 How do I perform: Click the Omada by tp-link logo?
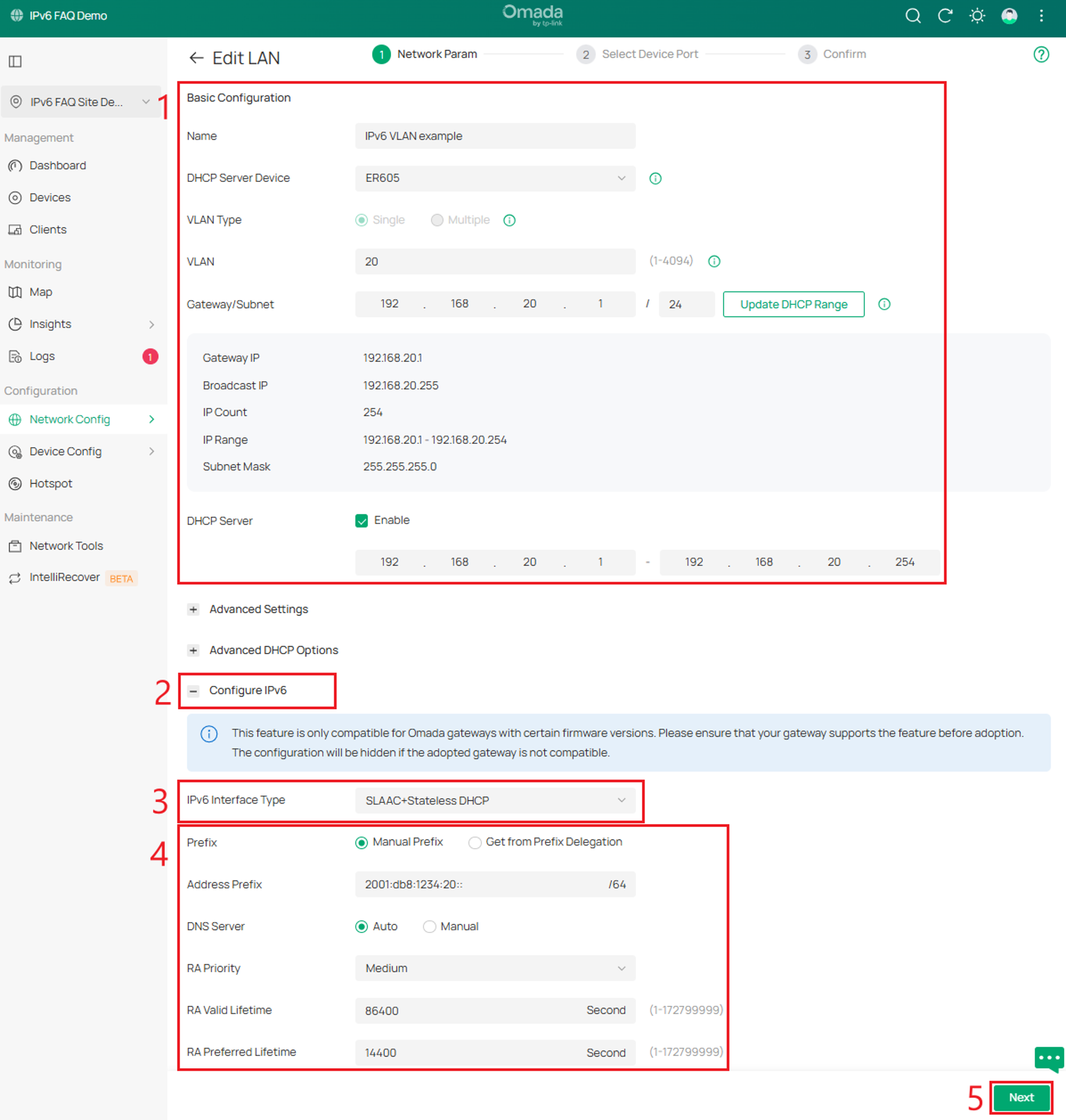click(532, 15)
